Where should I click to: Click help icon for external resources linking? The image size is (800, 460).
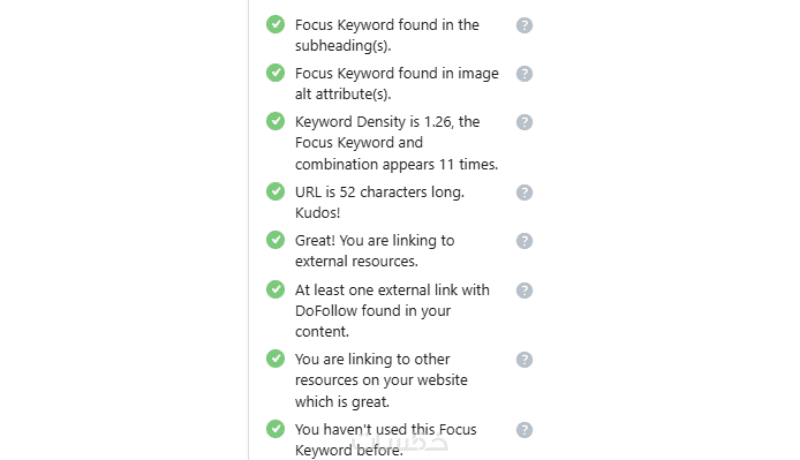[524, 241]
